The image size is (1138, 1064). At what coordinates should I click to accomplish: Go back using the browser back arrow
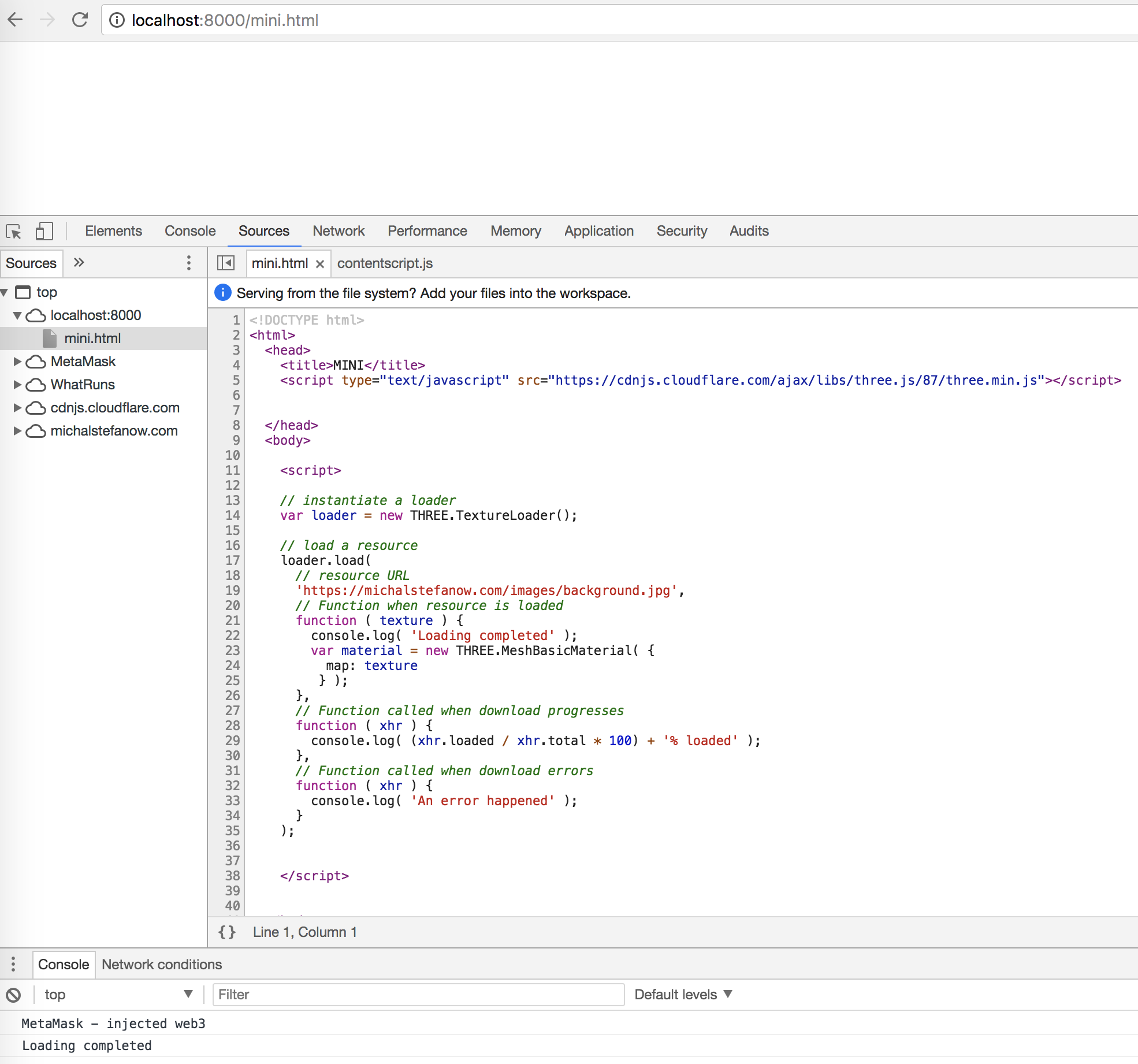tap(15, 20)
